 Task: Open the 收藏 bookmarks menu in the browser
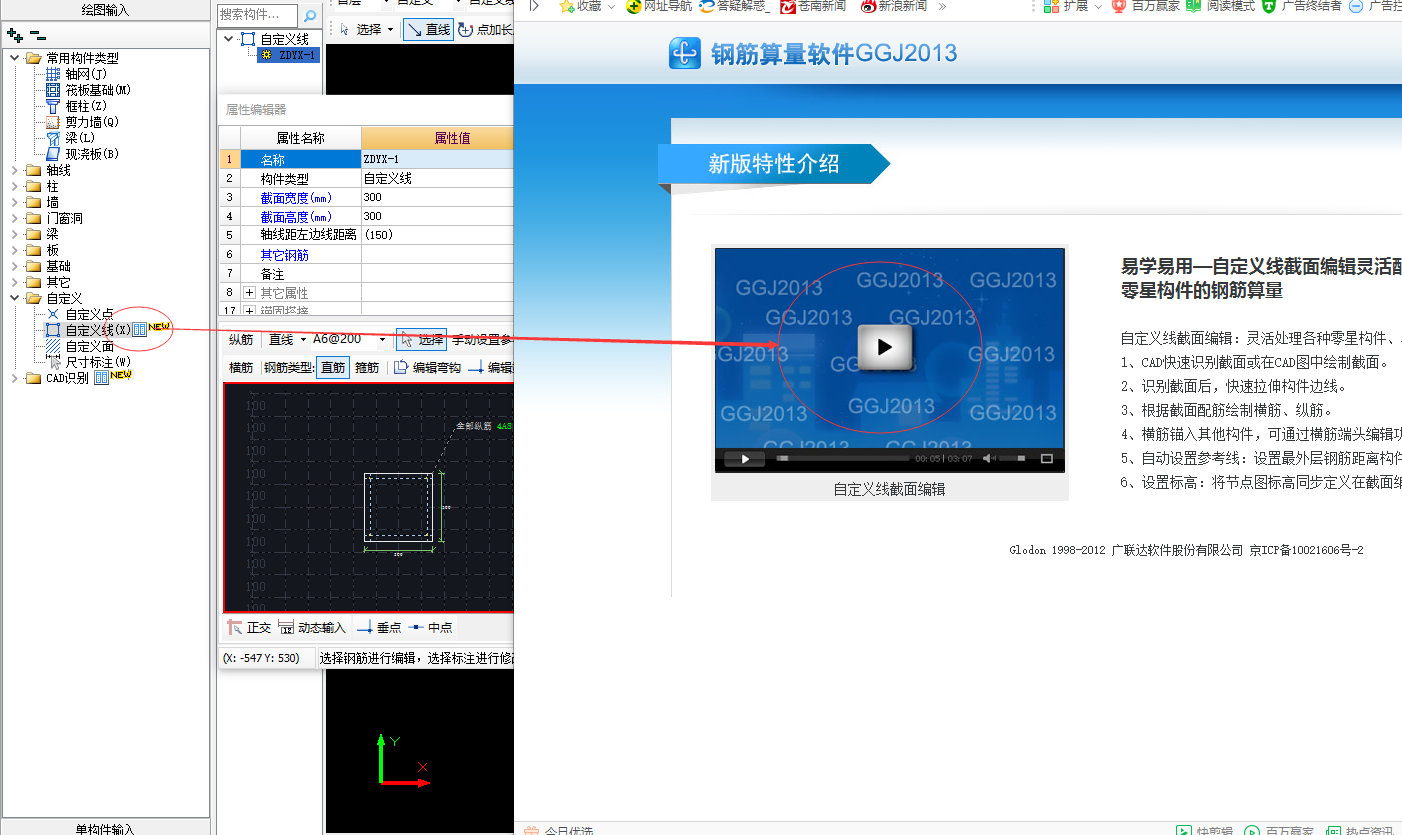(586, 6)
